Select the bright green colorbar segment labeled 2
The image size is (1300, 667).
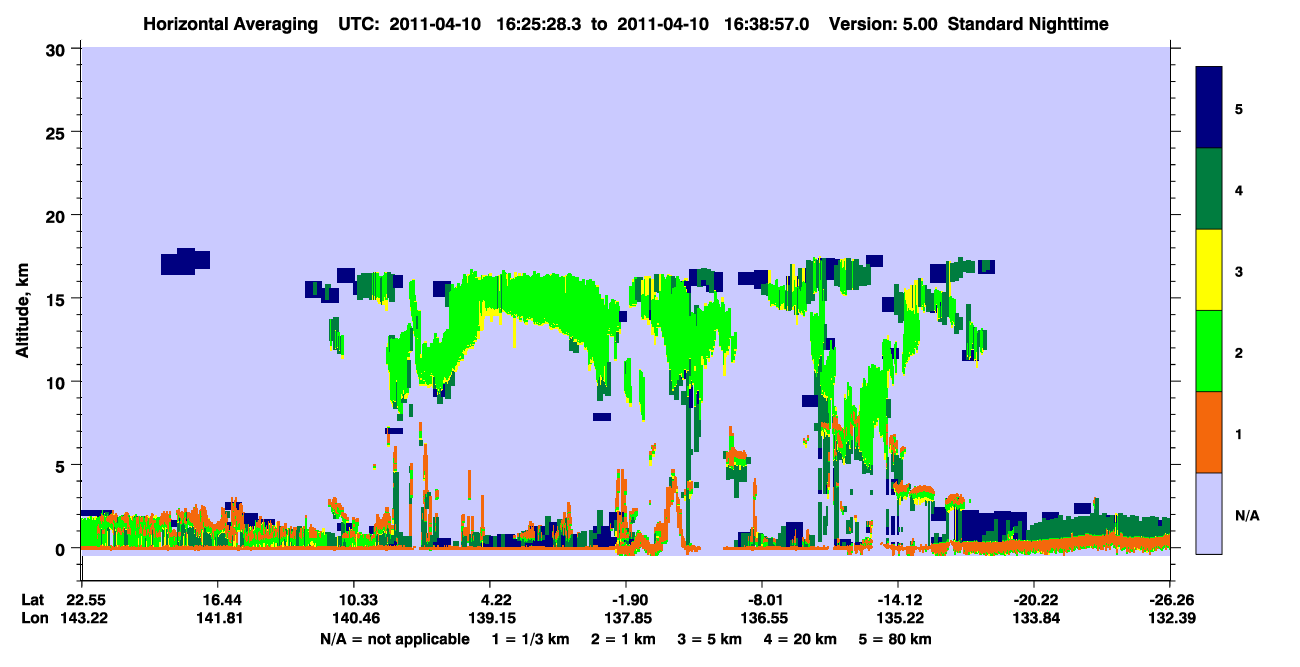coord(1209,351)
